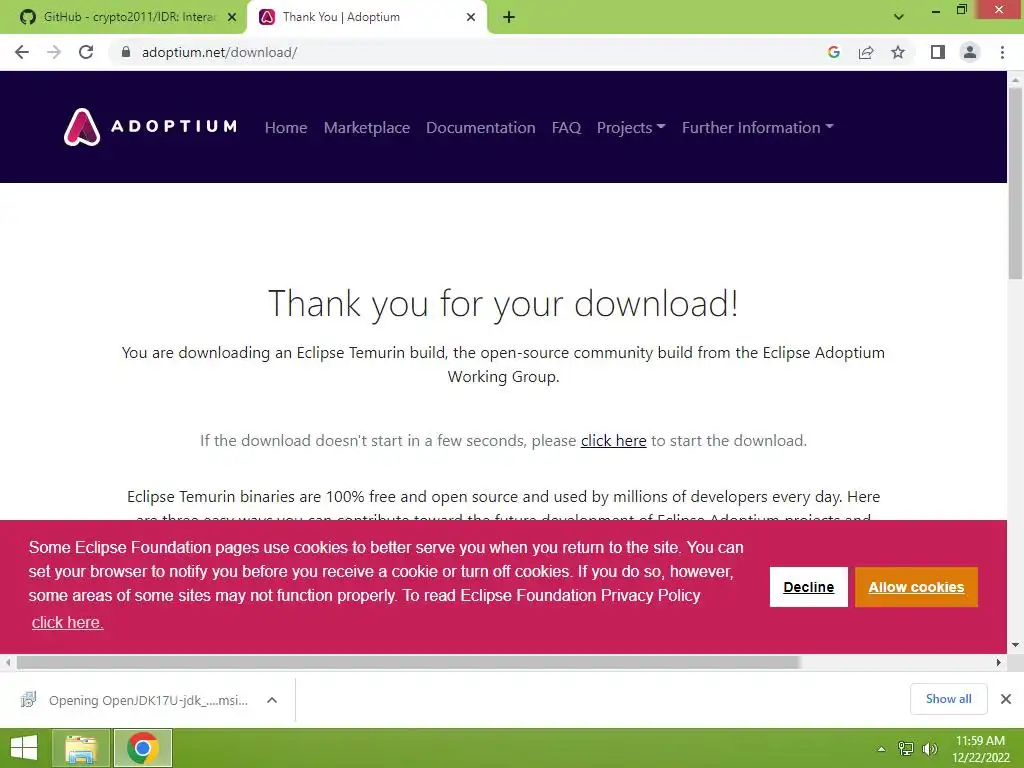This screenshot has width=1024, height=768.
Task: Decline cookies
Action: point(808,587)
